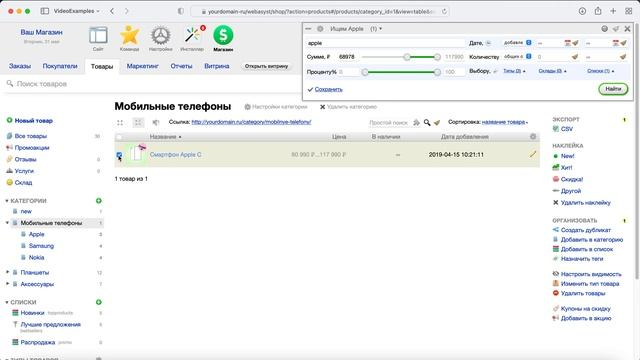640x360 pixels.
Task: Expand the Типы filter dropdown
Action: tap(514, 71)
